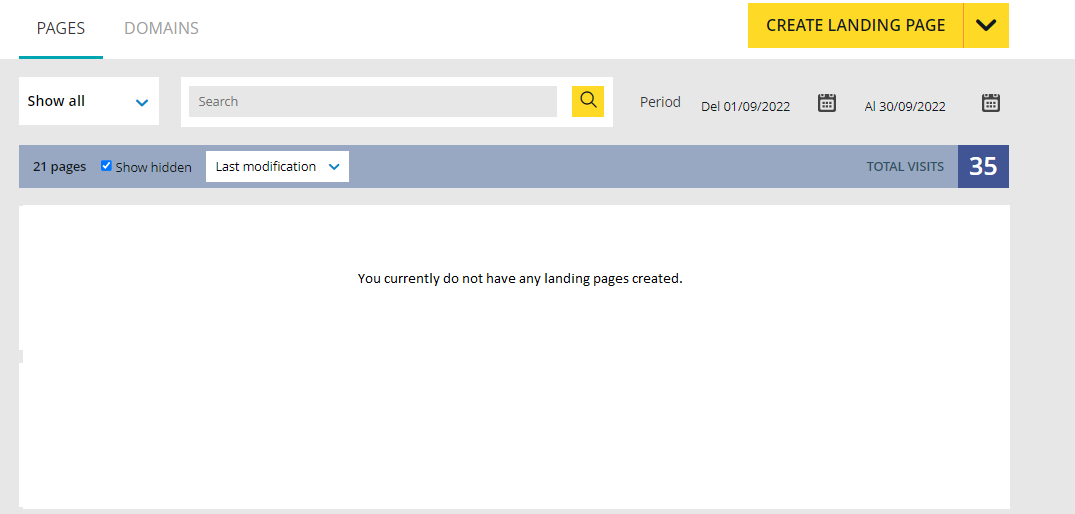Click the no landing pages created message

pos(520,278)
